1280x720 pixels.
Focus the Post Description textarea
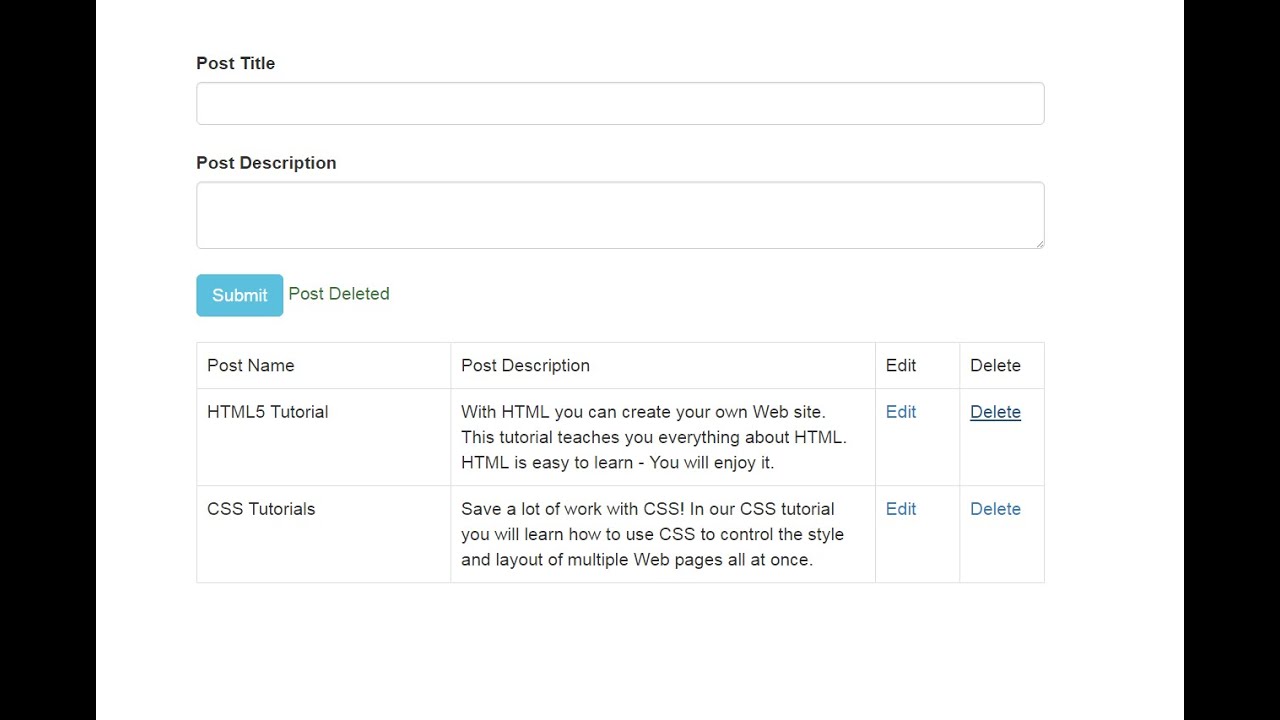pyautogui.click(x=620, y=215)
